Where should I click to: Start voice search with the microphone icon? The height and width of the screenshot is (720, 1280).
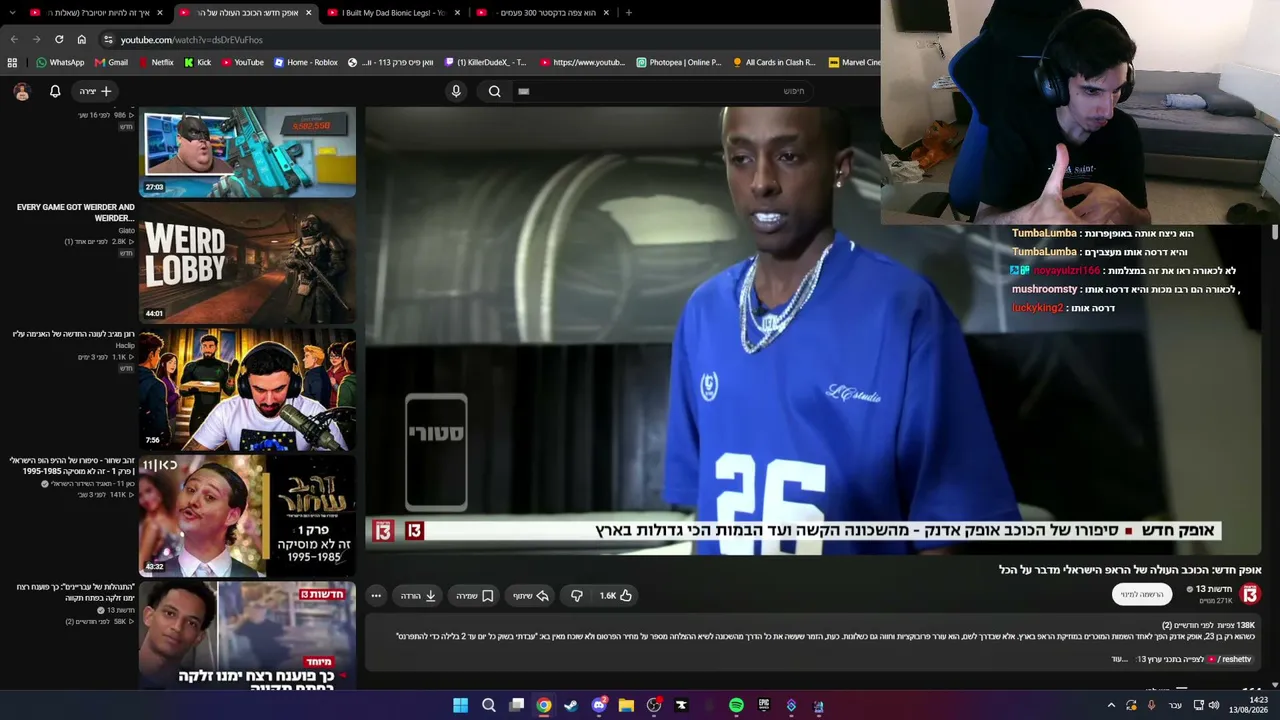coord(456,91)
